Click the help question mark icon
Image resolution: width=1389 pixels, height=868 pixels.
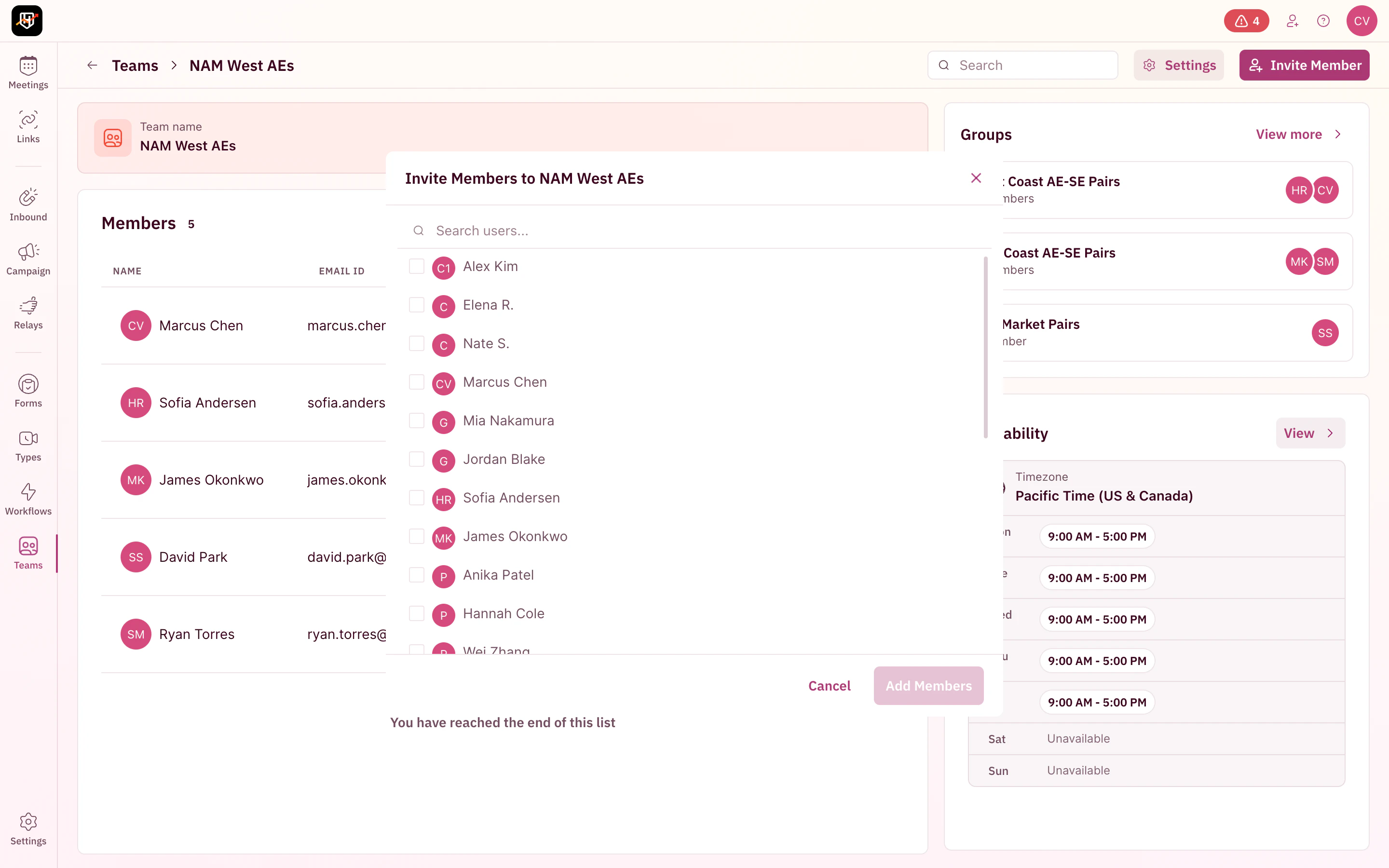(x=1323, y=21)
